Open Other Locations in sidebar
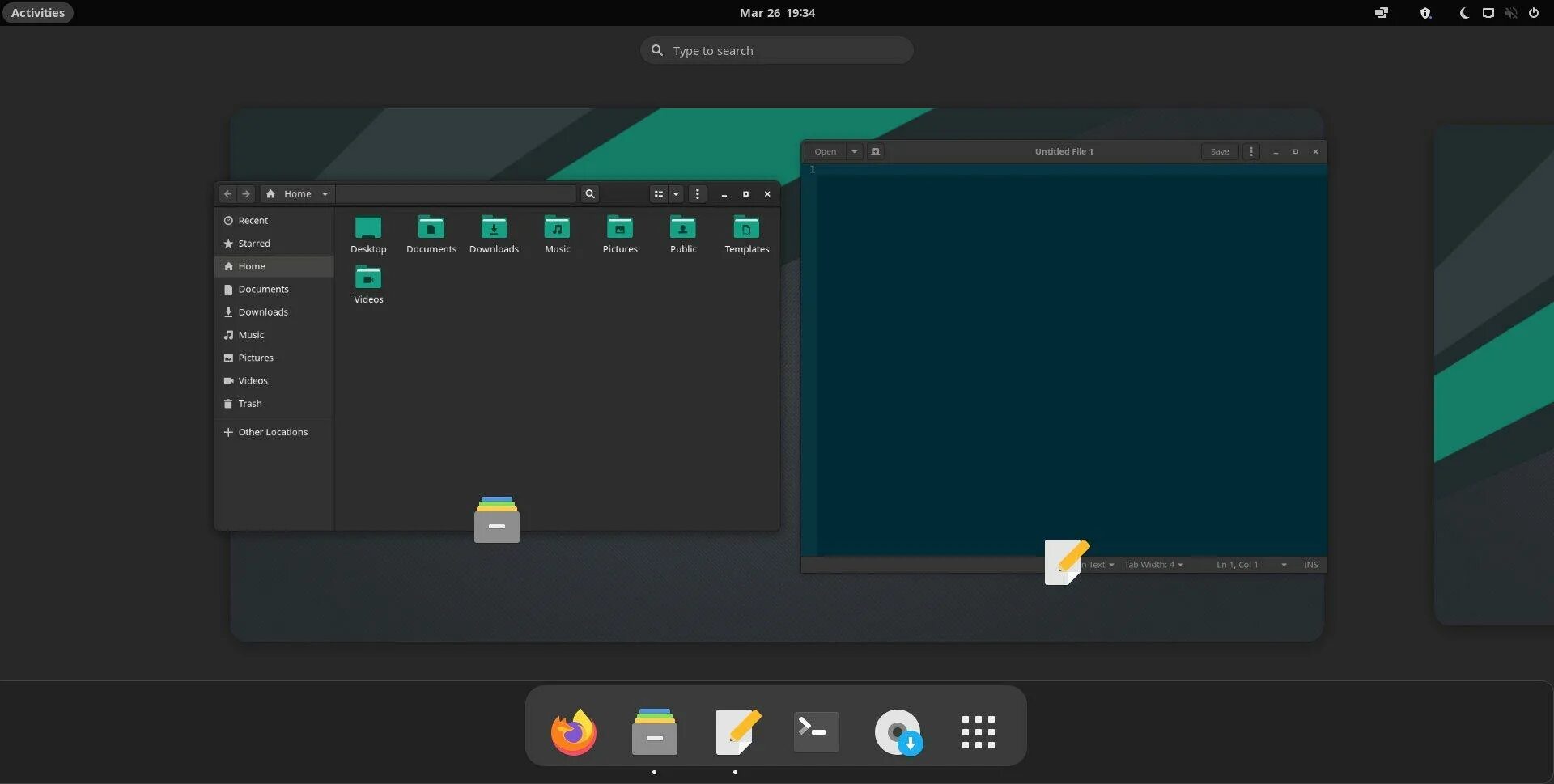The image size is (1554, 784). coord(274,432)
